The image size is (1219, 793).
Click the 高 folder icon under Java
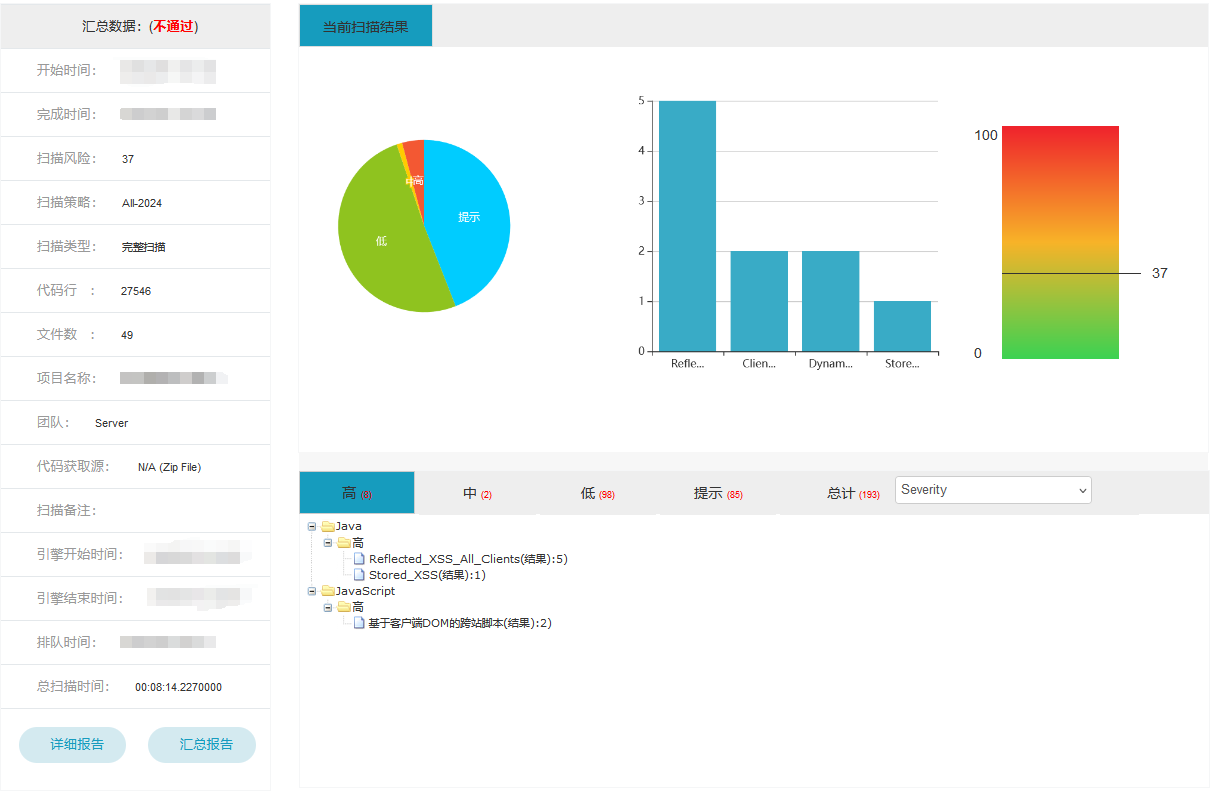(x=344, y=543)
